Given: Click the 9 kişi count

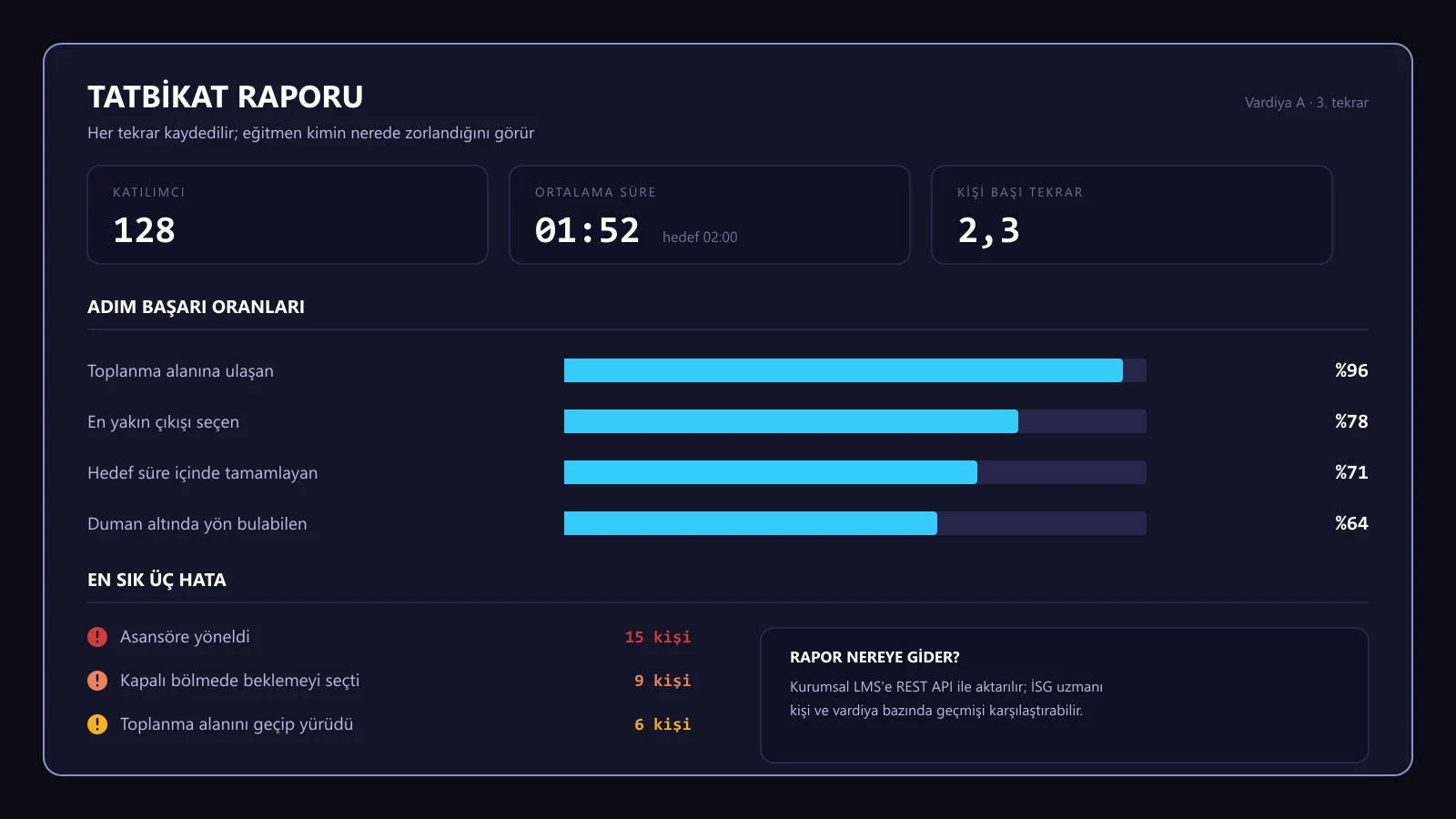Looking at the screenshot, I should pos(662,681).
